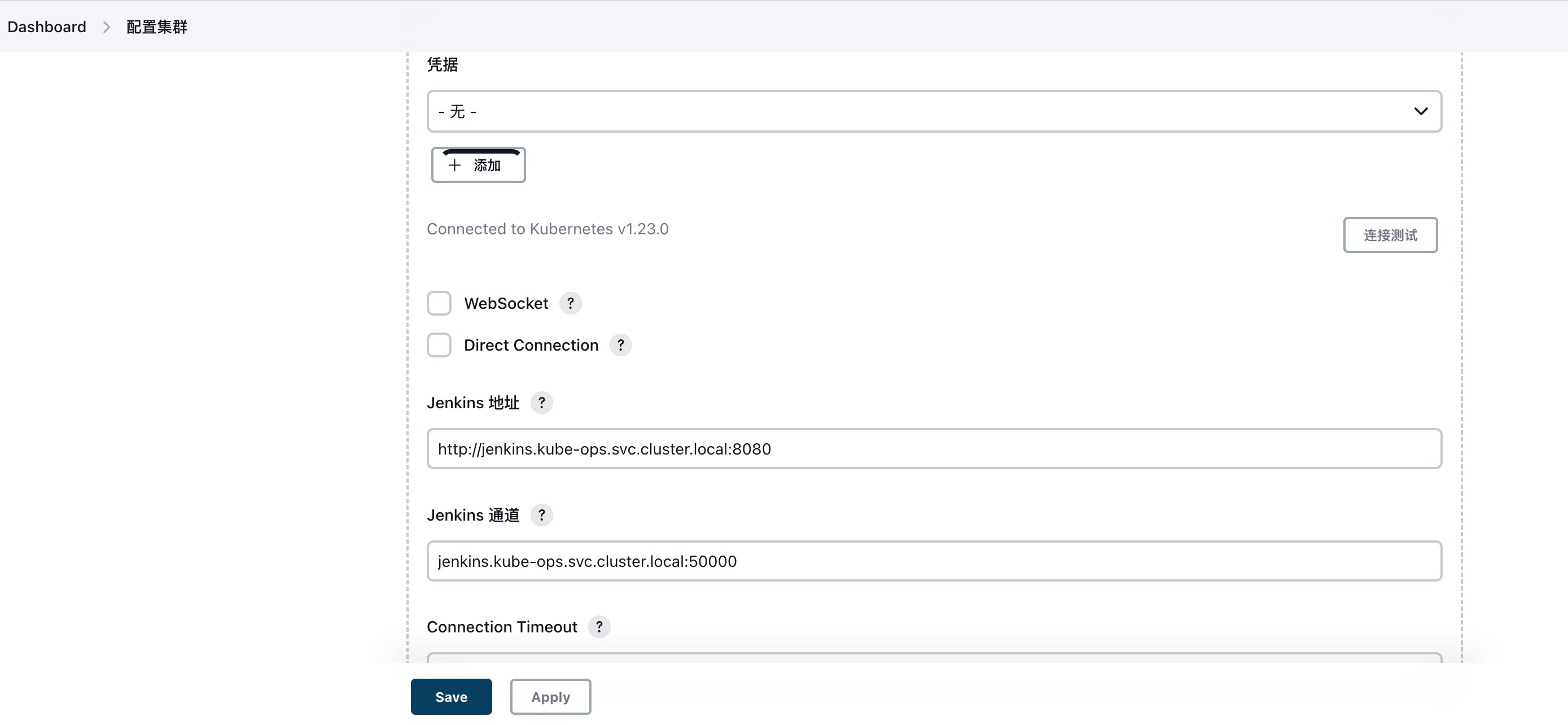Click the Apply button
1568x725 pixels.
pyautogui.click(x=550, y=696)
